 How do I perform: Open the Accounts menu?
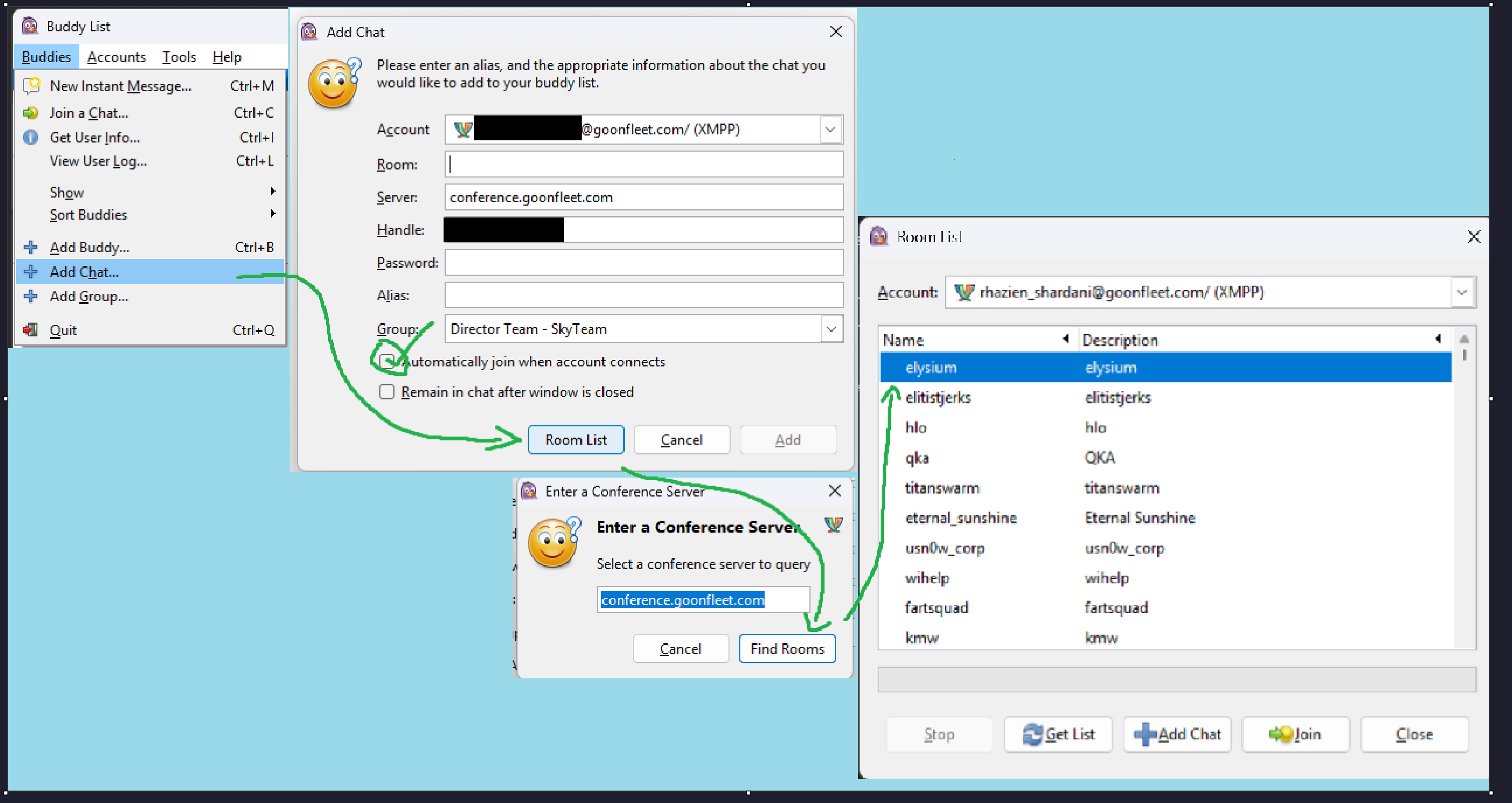pos(116,57)
